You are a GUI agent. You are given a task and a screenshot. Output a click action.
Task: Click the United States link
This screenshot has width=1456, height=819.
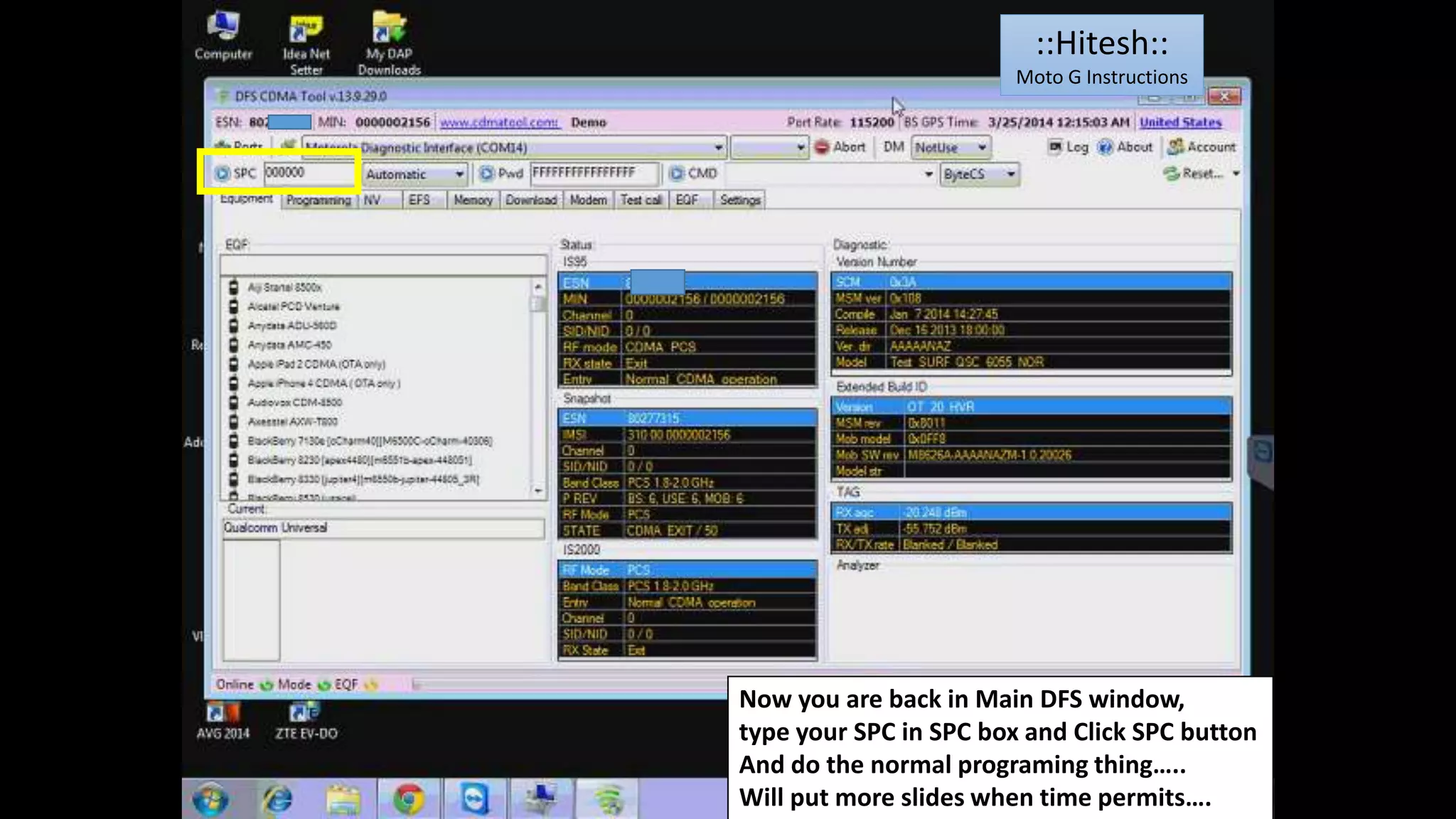click(x=1181, y=122)
